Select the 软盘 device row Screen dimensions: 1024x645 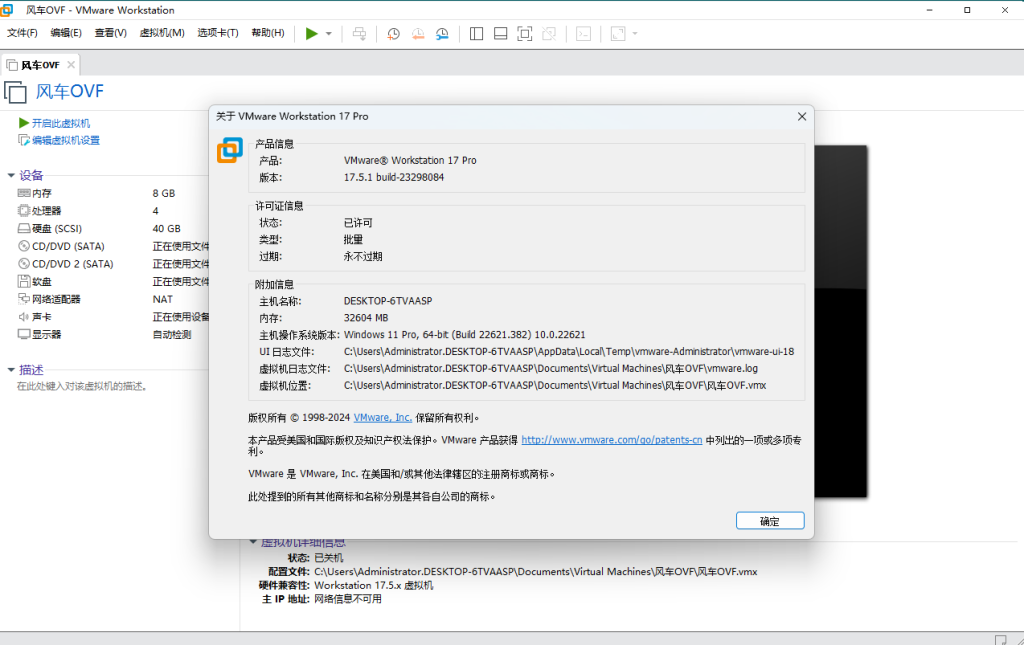pos(112,281)
